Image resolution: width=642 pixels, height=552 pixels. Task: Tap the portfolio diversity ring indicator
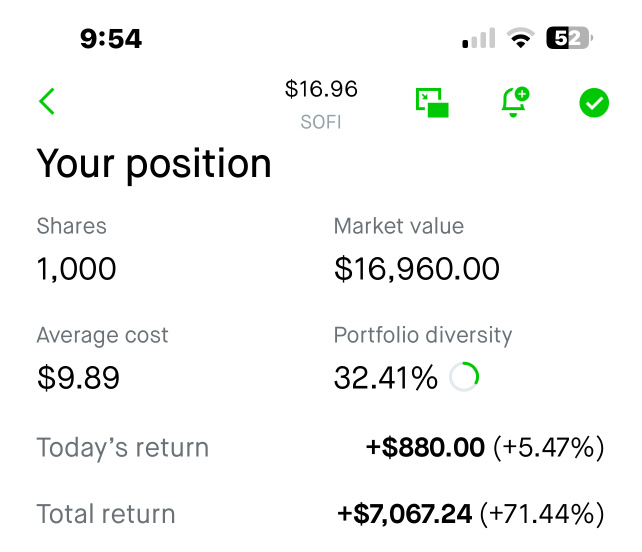coord(464,377)
